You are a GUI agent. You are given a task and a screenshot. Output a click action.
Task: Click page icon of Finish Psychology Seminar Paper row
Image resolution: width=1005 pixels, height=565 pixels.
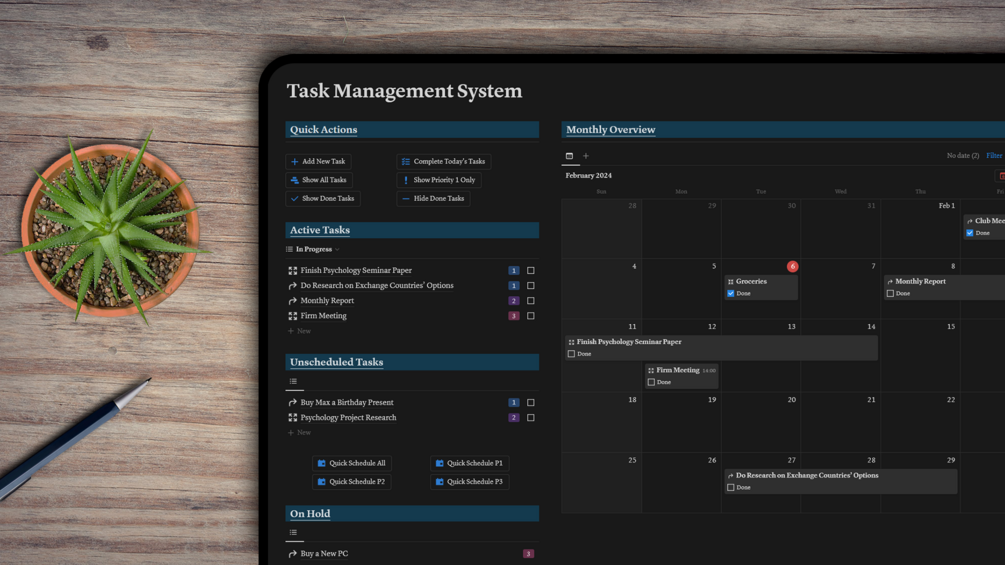(x=292, y=270)
